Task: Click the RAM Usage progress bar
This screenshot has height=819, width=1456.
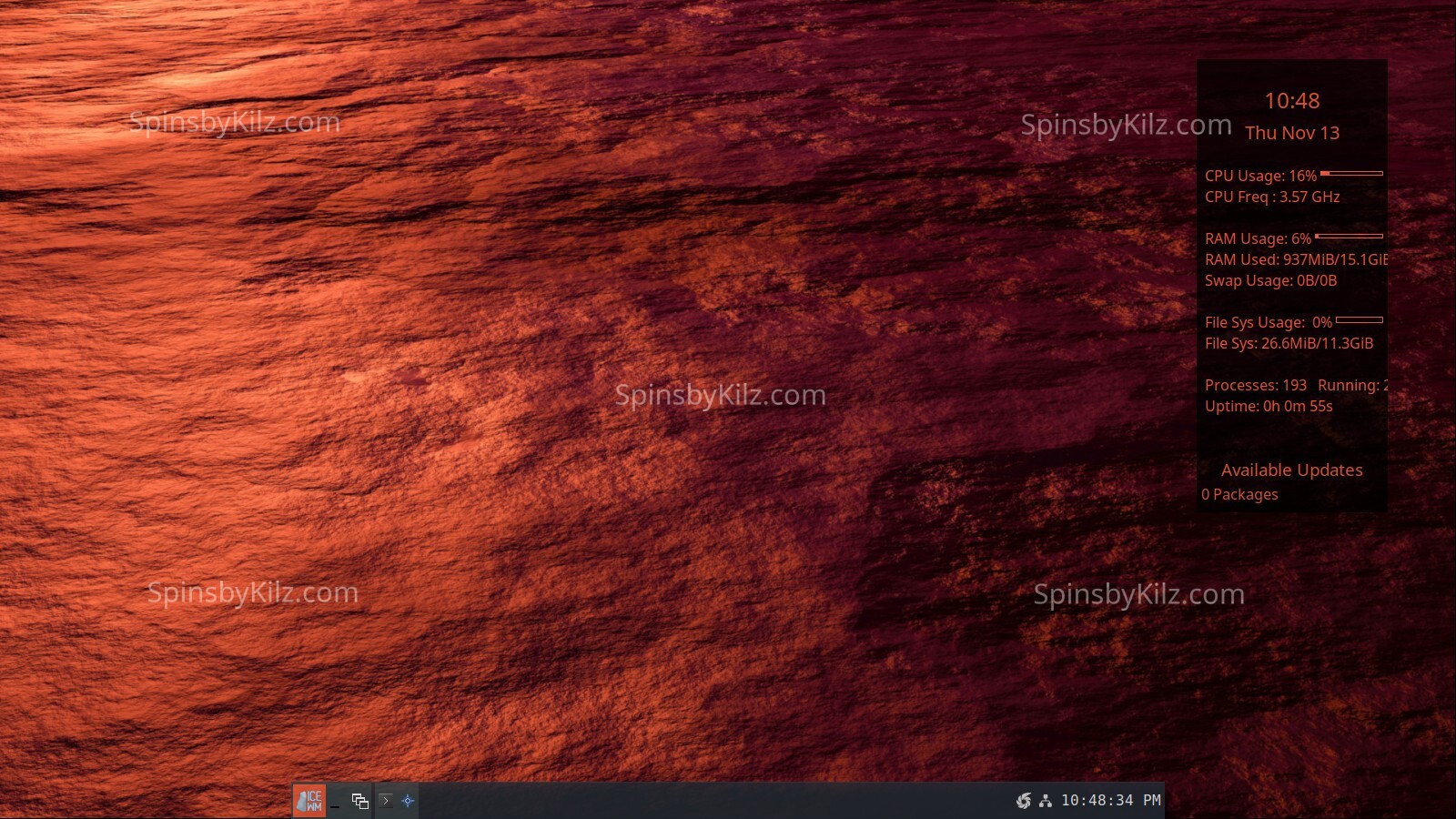Action: point(1349,237)
